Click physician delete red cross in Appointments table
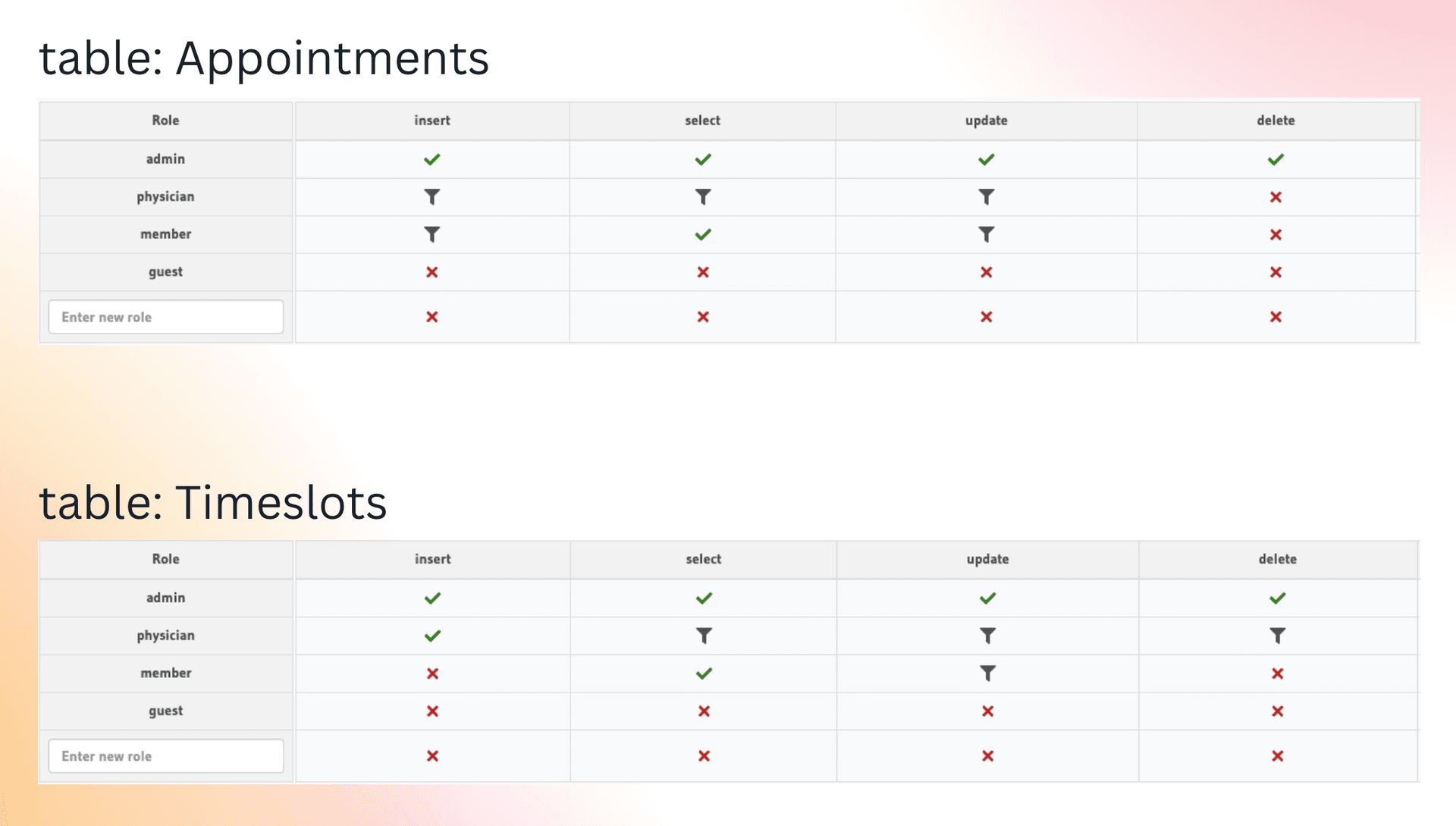This screenshot has width=1456, height=826. (x=1276, y=197)
